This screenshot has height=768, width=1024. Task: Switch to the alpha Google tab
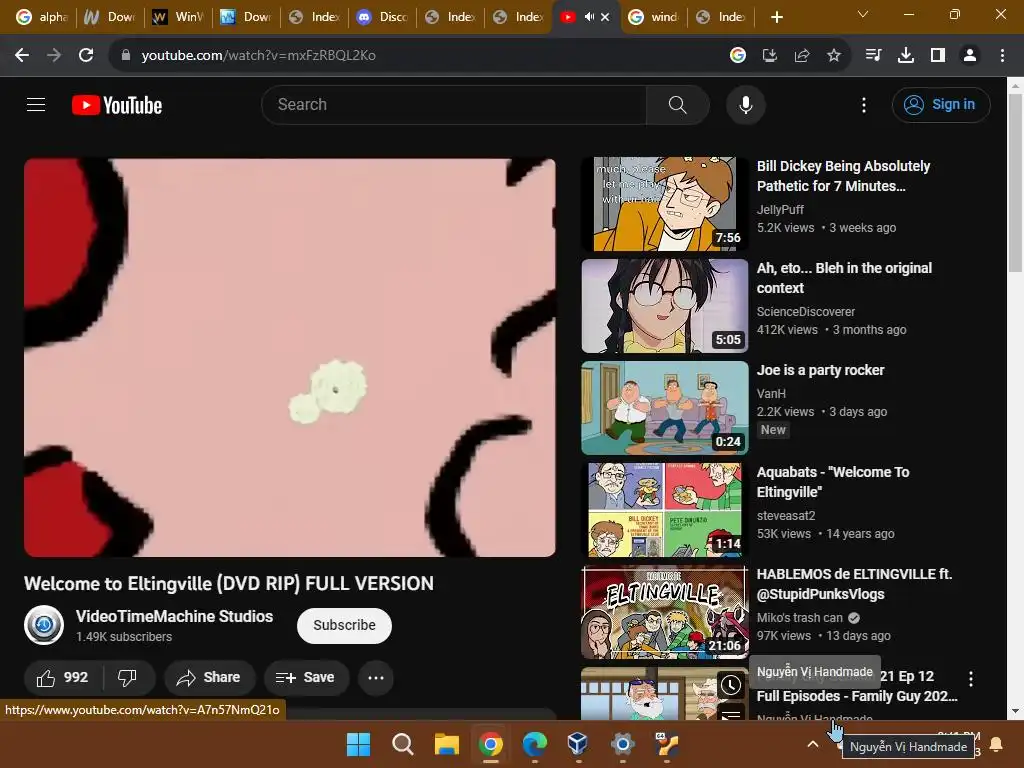coord(42,17)
